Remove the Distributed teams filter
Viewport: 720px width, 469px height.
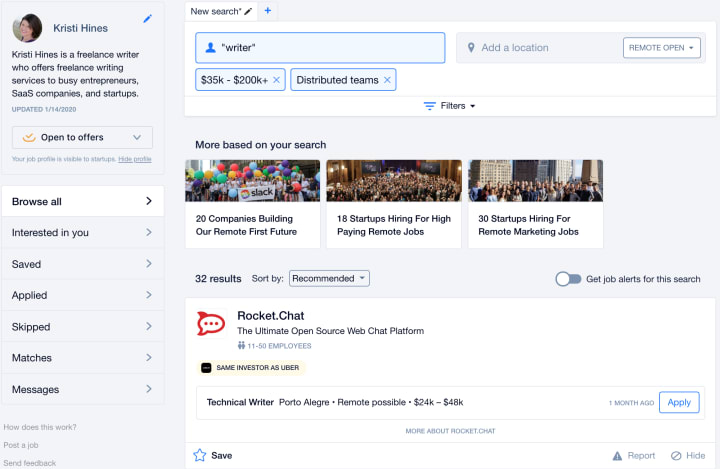point(387,80)
